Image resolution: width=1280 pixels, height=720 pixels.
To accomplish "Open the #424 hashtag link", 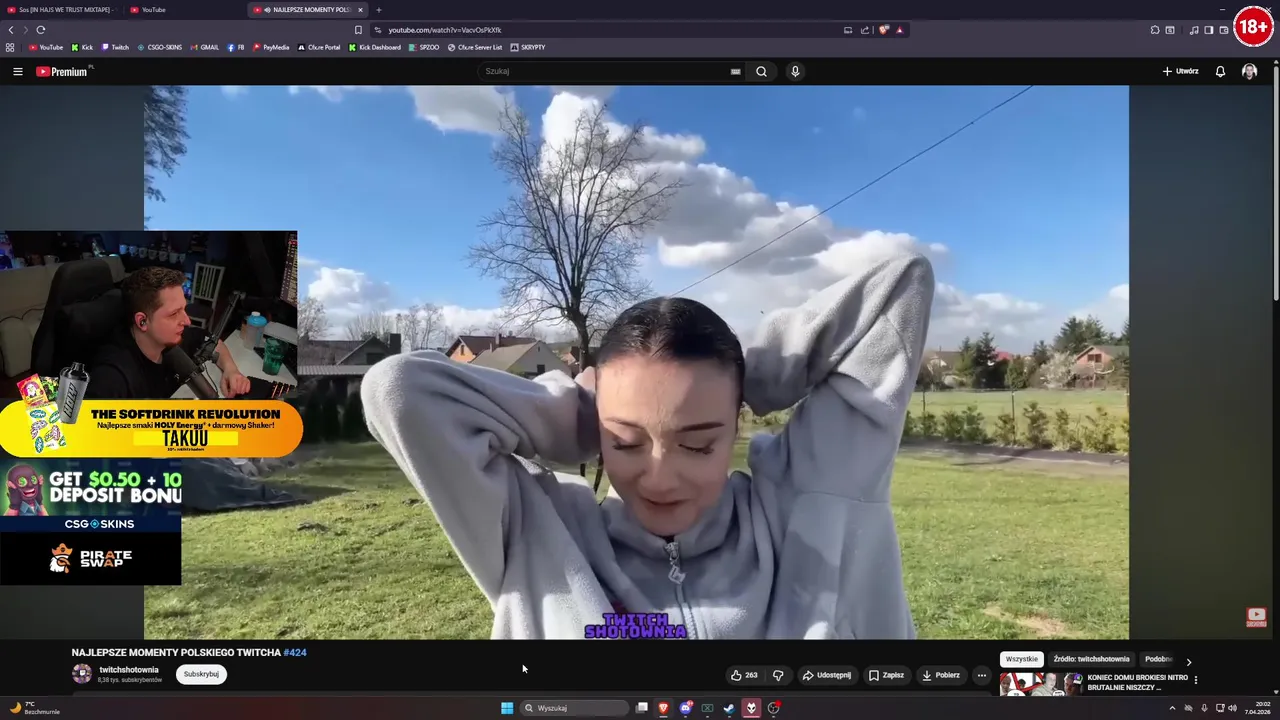I will click(295, 652).
